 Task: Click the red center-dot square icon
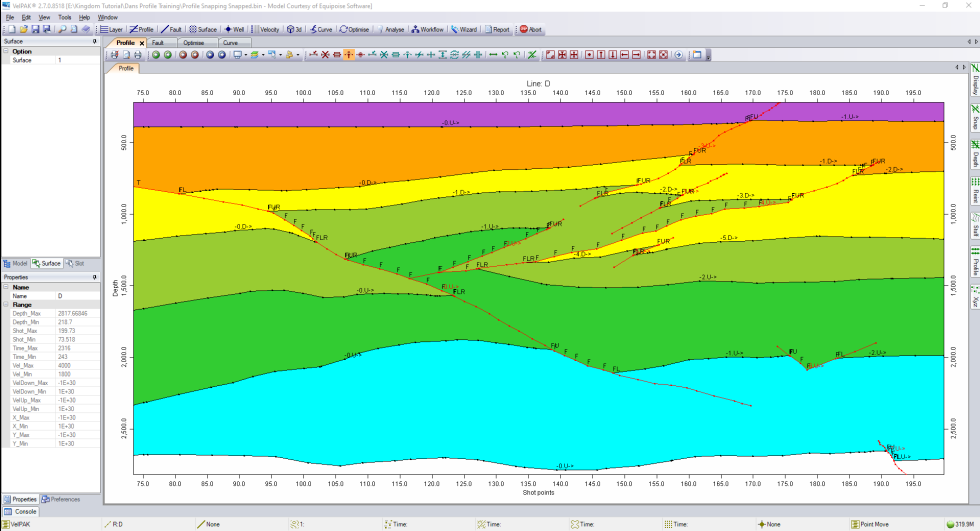point(589,55)
